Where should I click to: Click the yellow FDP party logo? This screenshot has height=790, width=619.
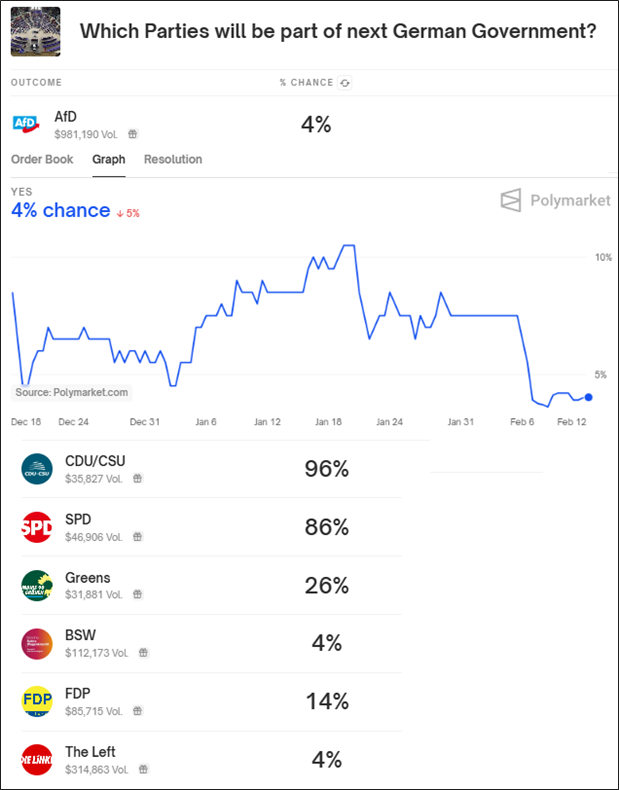click(36, 701)
